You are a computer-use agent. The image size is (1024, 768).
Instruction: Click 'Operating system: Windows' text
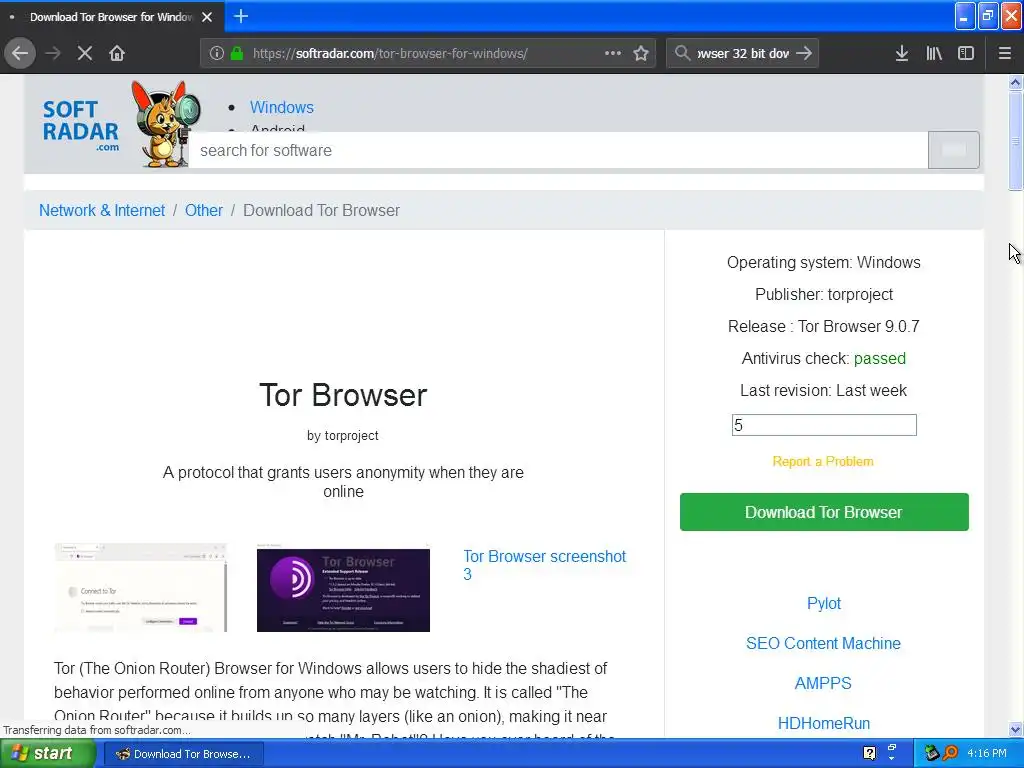click(x=824, y=263)
